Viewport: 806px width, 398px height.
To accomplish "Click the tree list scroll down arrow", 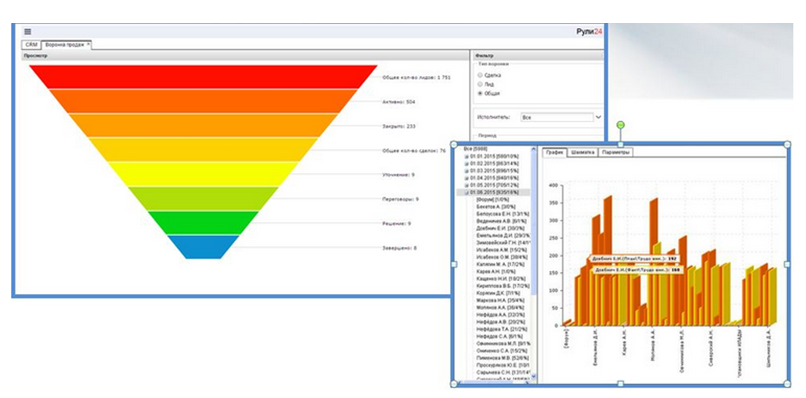I will click(534, 377).
